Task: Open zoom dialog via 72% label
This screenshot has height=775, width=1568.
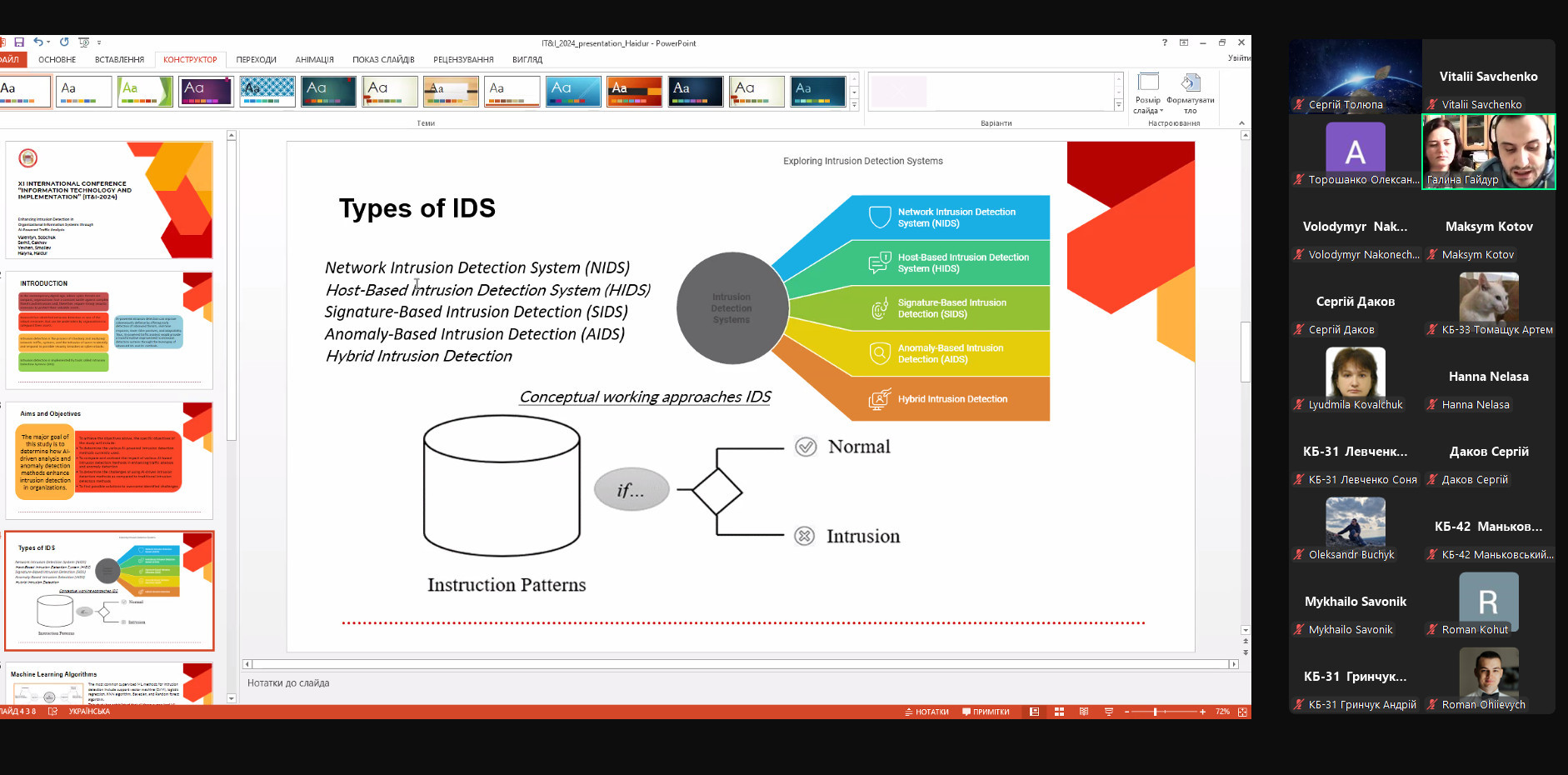Action: click(x=1222, y=712)
